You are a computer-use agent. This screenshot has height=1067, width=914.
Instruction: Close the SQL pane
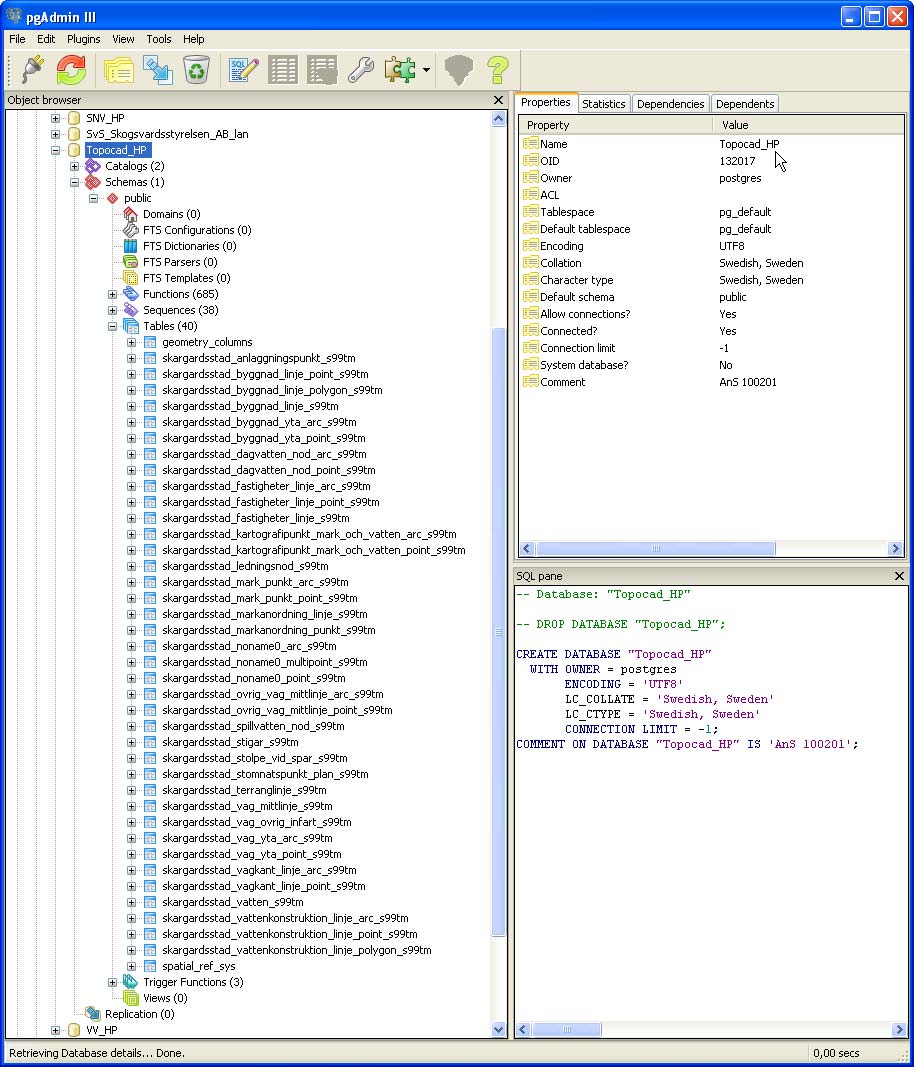click(x=899, y=576)
